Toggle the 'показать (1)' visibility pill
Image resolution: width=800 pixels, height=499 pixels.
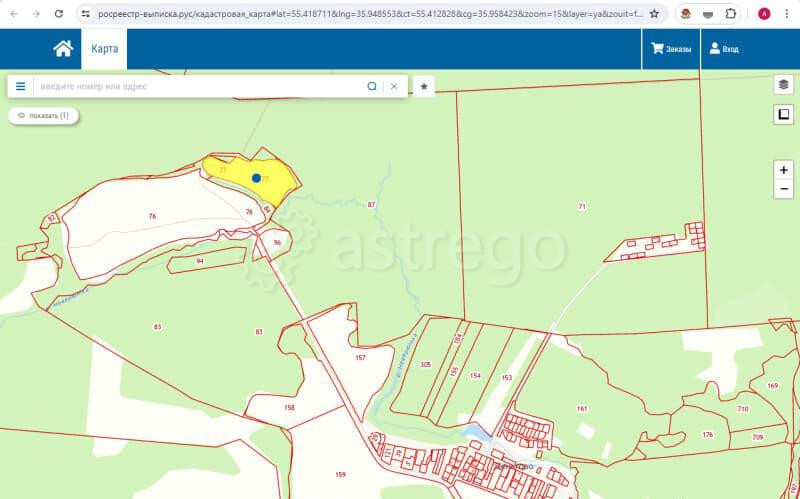click(x=44, y=116)
